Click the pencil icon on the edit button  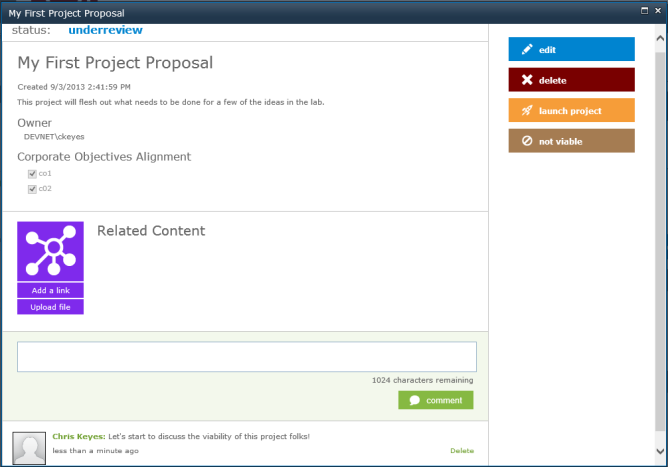coord(527,50)
